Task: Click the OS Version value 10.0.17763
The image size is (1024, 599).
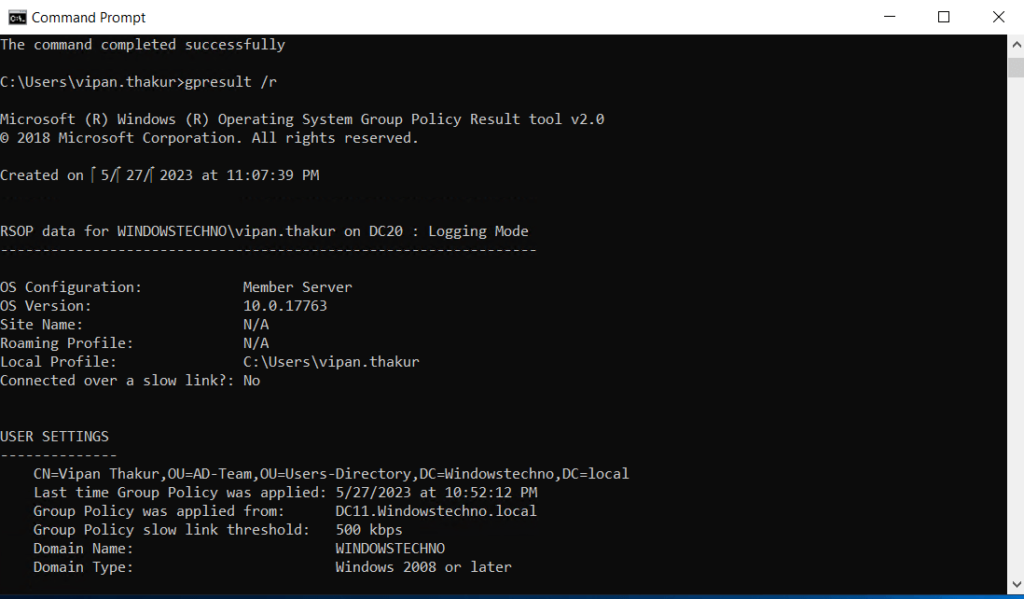Action: [284, 306]
